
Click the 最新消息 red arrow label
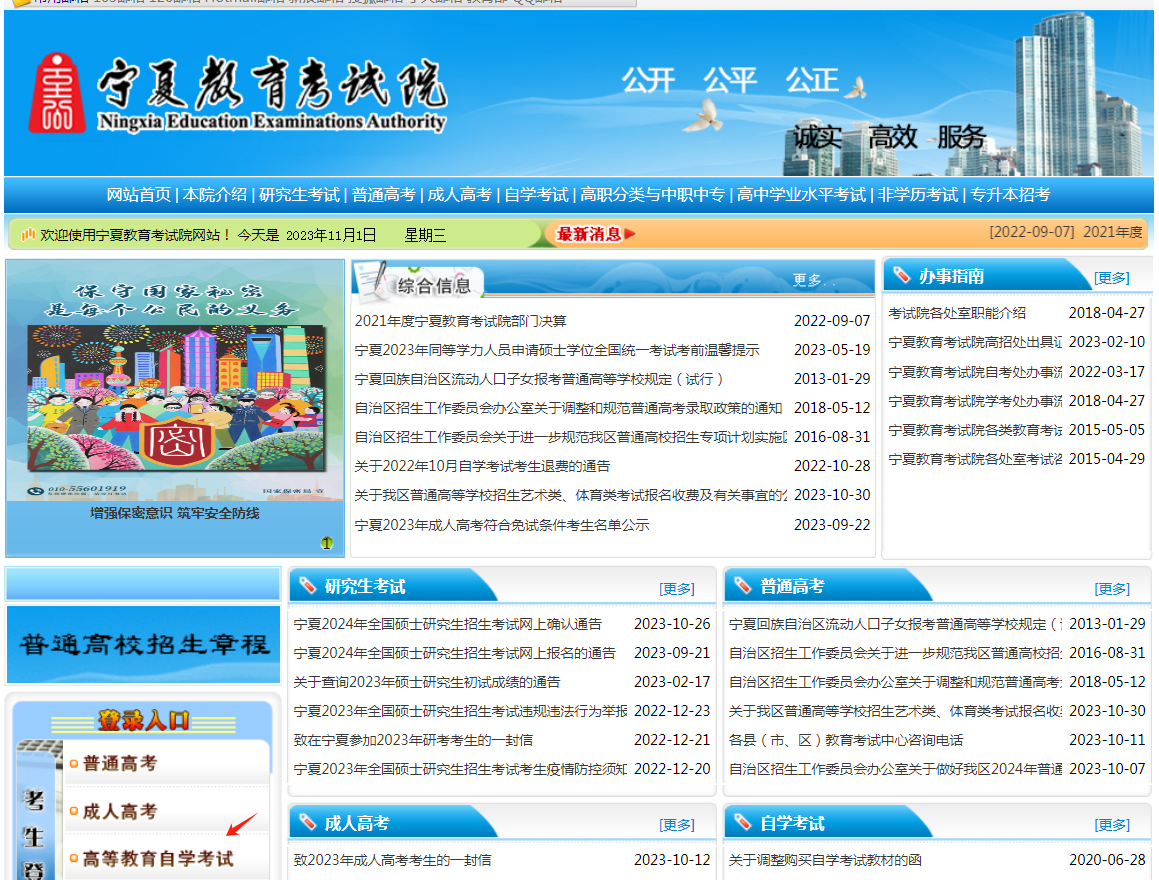click(595, 234)
